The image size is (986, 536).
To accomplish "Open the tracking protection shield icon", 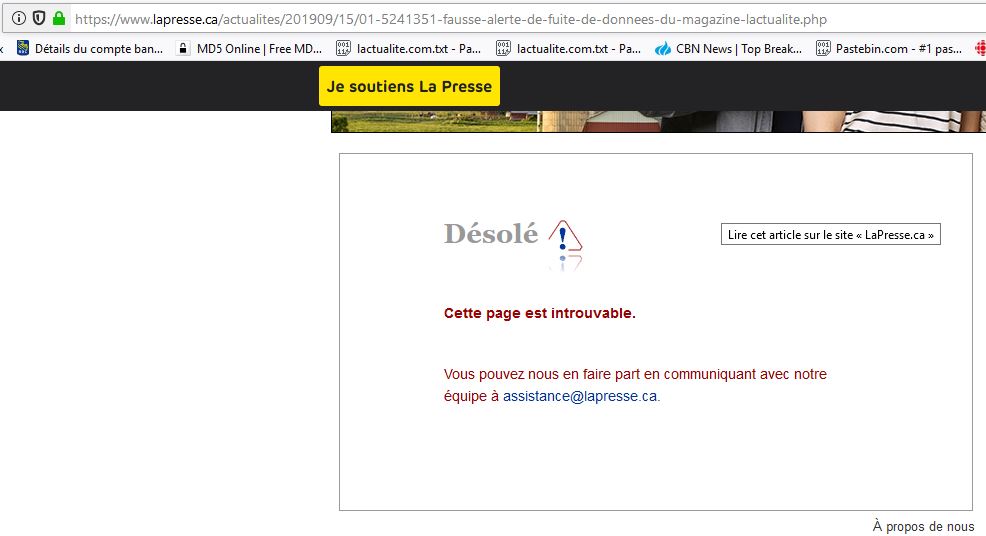I will 39,19.
